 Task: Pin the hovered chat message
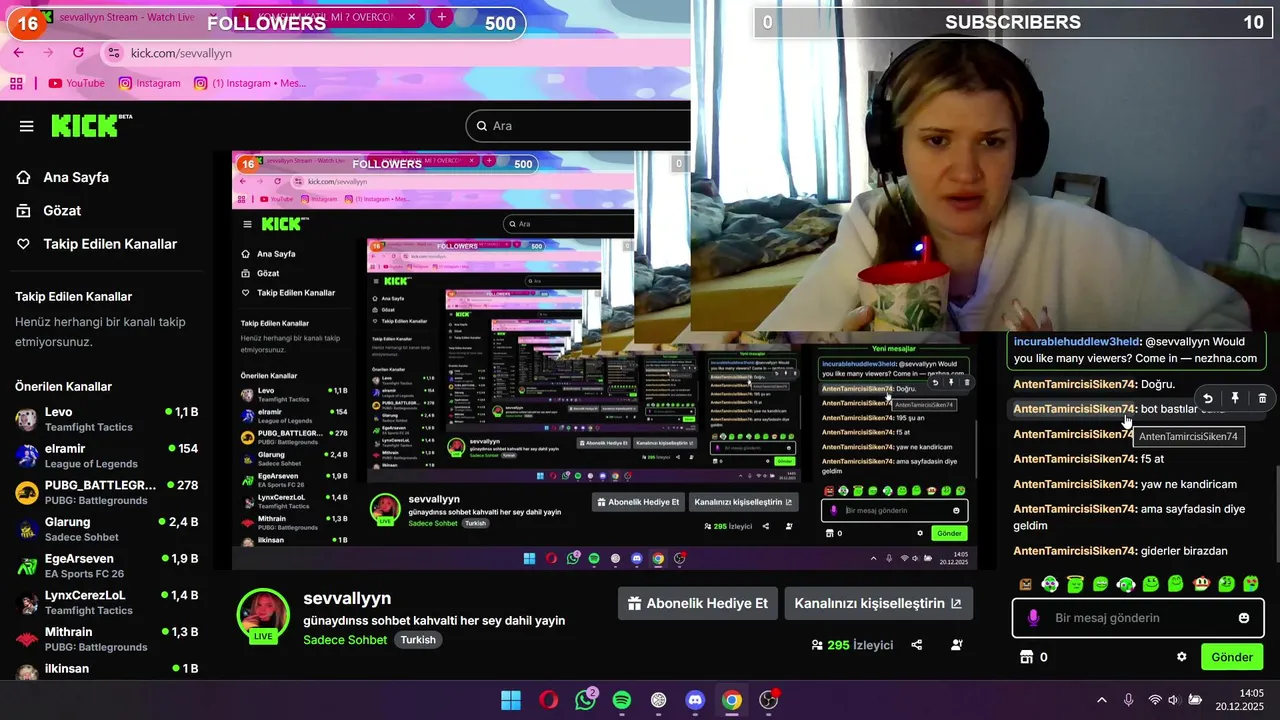click(1235, 398)
